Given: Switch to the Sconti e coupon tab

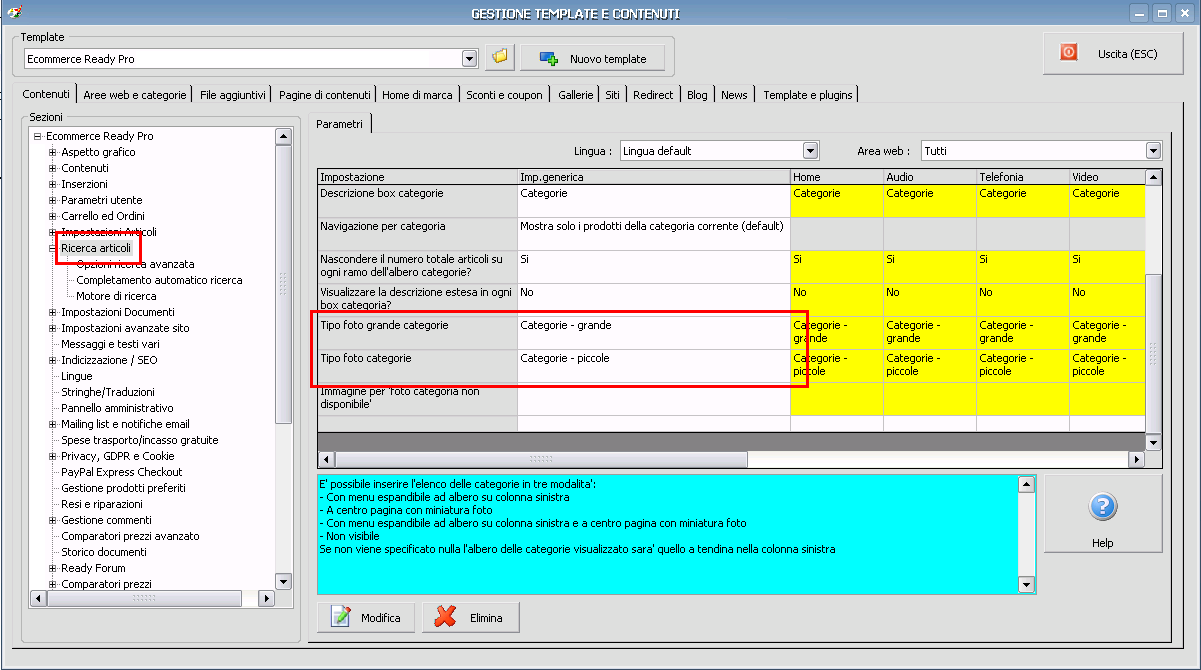Looking at the screenshot, I should [x=504, y=95].
